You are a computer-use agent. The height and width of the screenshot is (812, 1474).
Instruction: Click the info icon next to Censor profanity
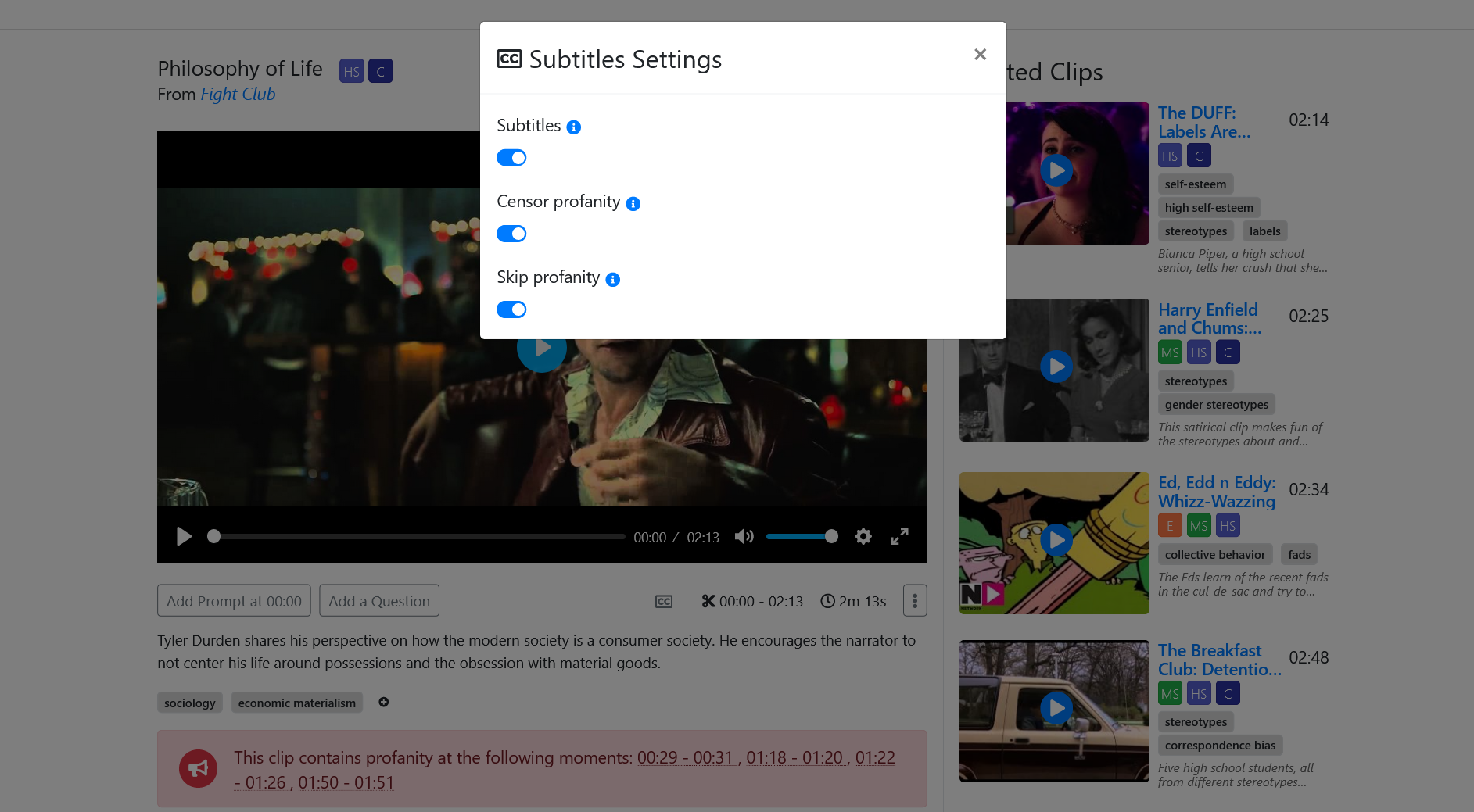[633, 204]
